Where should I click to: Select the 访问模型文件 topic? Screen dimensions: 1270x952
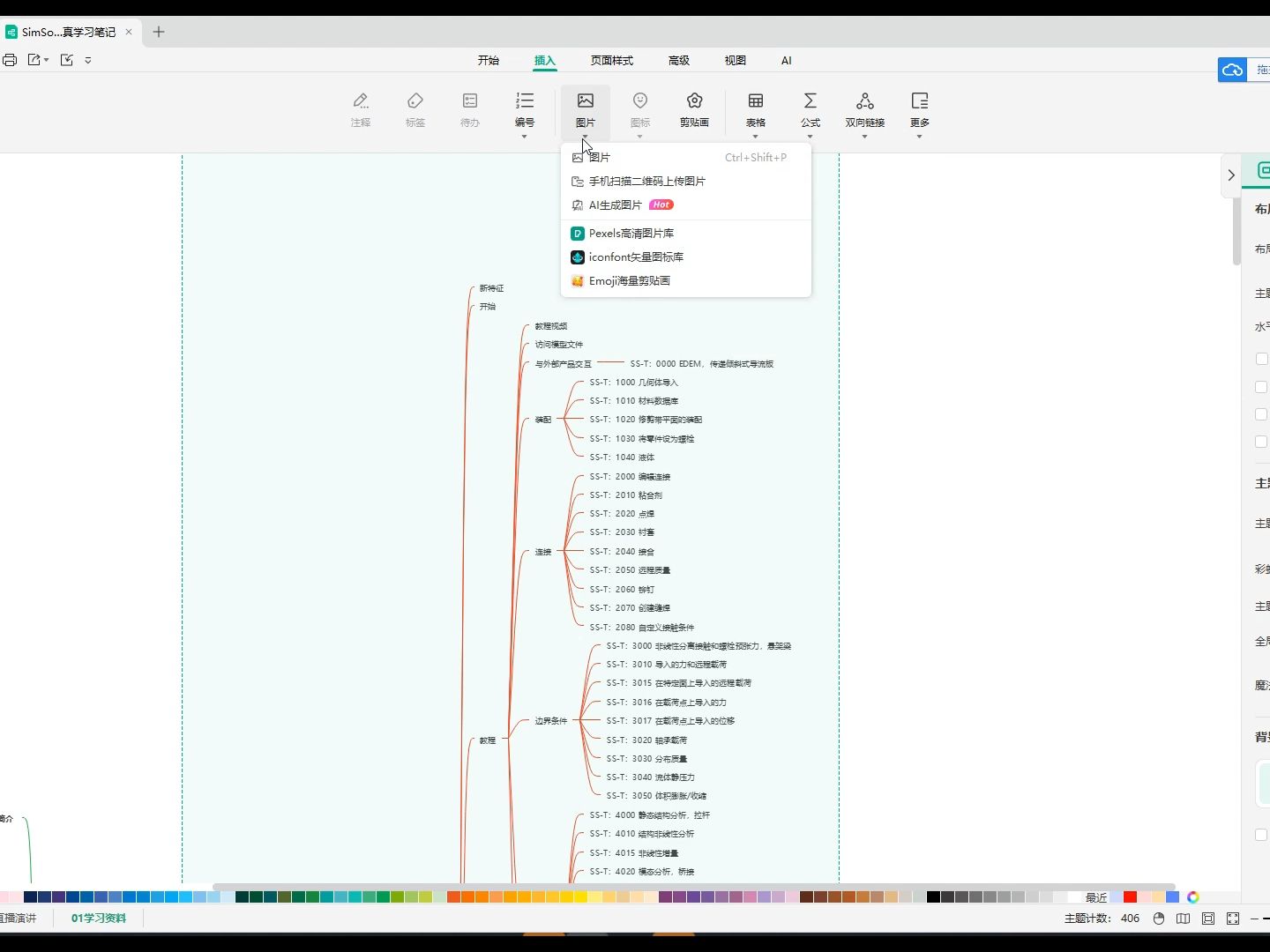coord(559,345)
